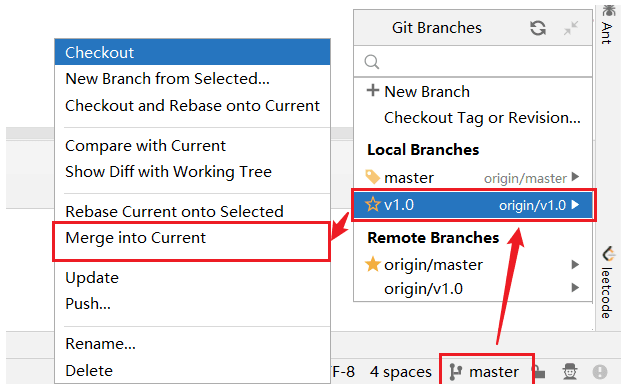Click the notifications warning icon

600,372
